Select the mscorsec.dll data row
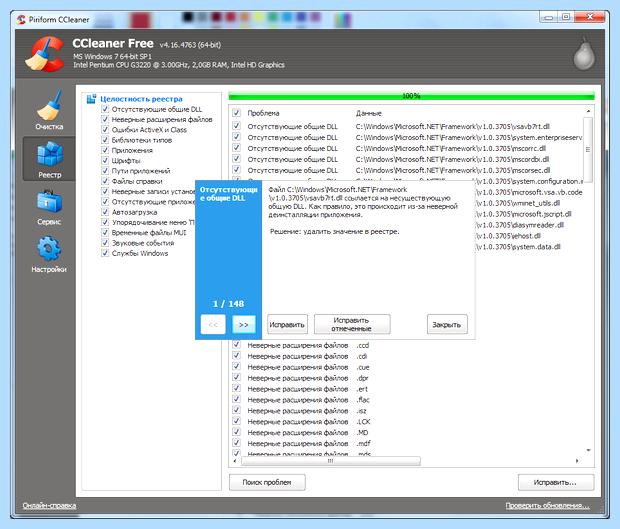The height and width of the screenshot is (529, 620). click(407, 170)
